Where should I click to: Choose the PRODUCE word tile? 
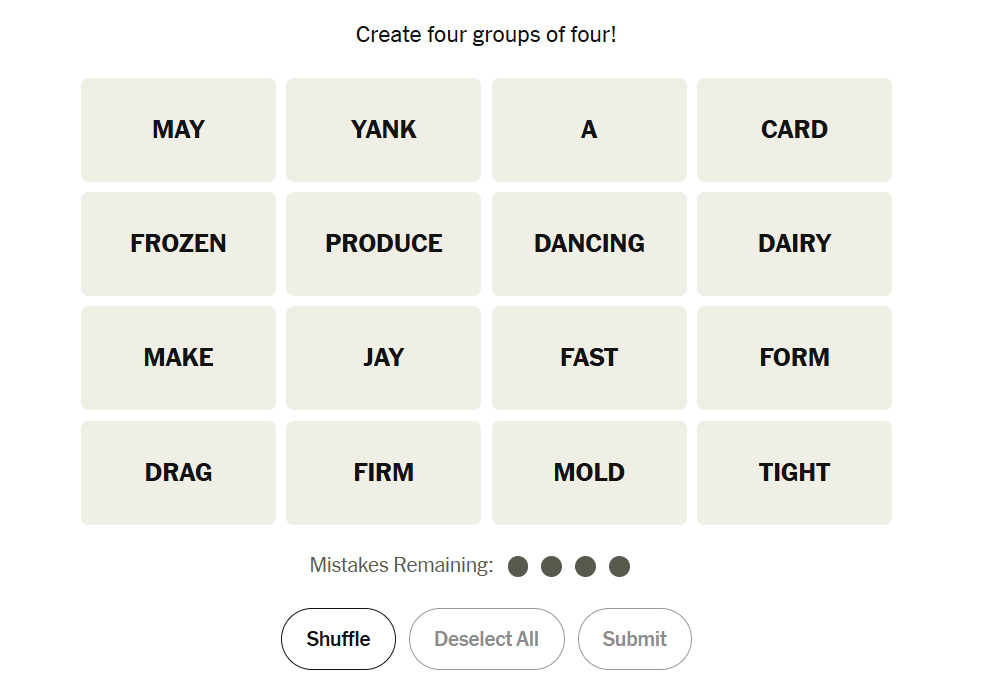[x=383, y=244]
